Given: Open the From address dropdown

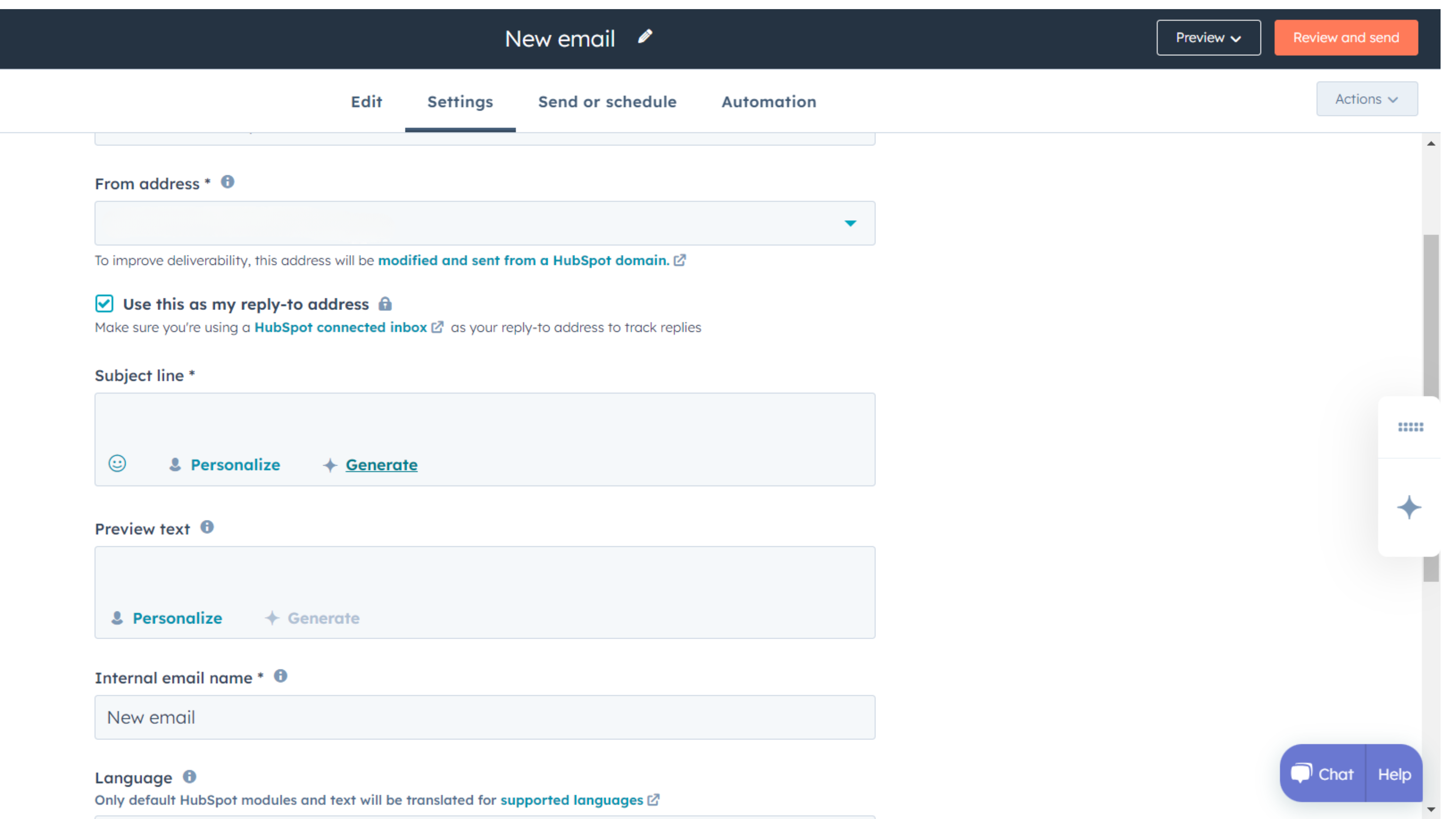Looking at the screenshot, I should (x=485, y=223).
